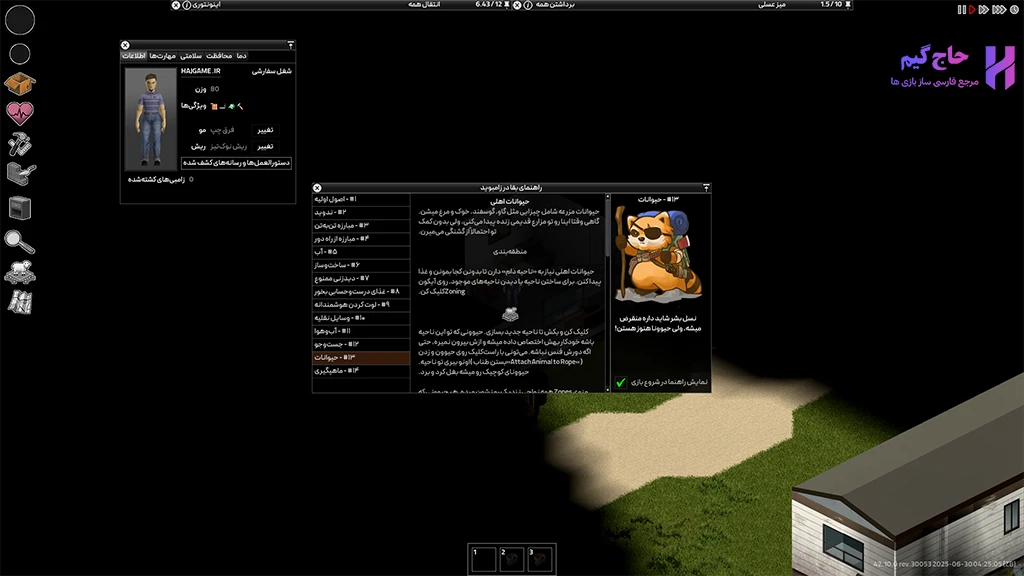Select guide entry #11 آب‌وهوا
This screenshot has width=1024, height=576.
(361, 331)
